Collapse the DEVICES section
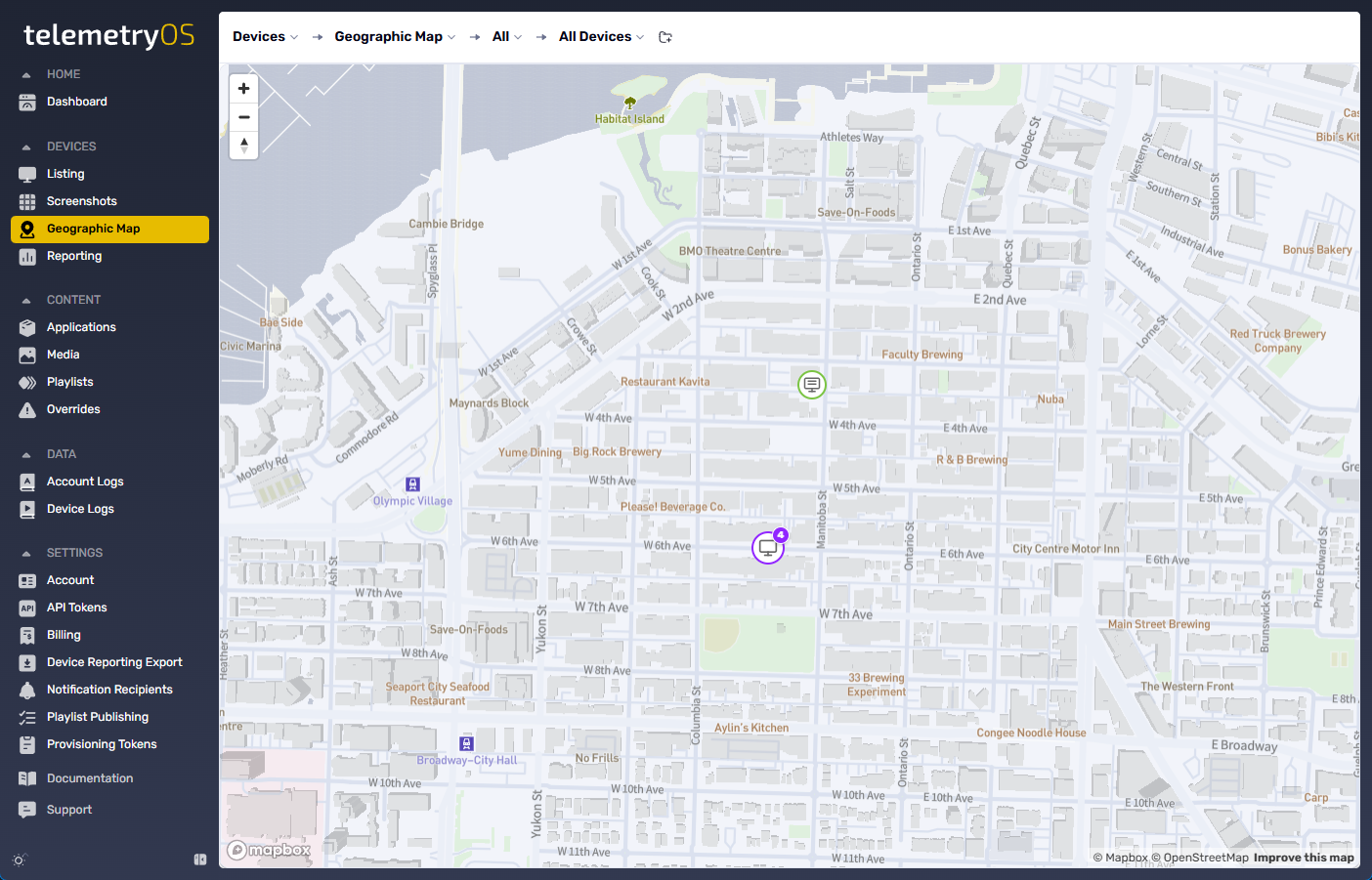The width and height of the screenshot is (1372, 880). [x=26, y=147]
